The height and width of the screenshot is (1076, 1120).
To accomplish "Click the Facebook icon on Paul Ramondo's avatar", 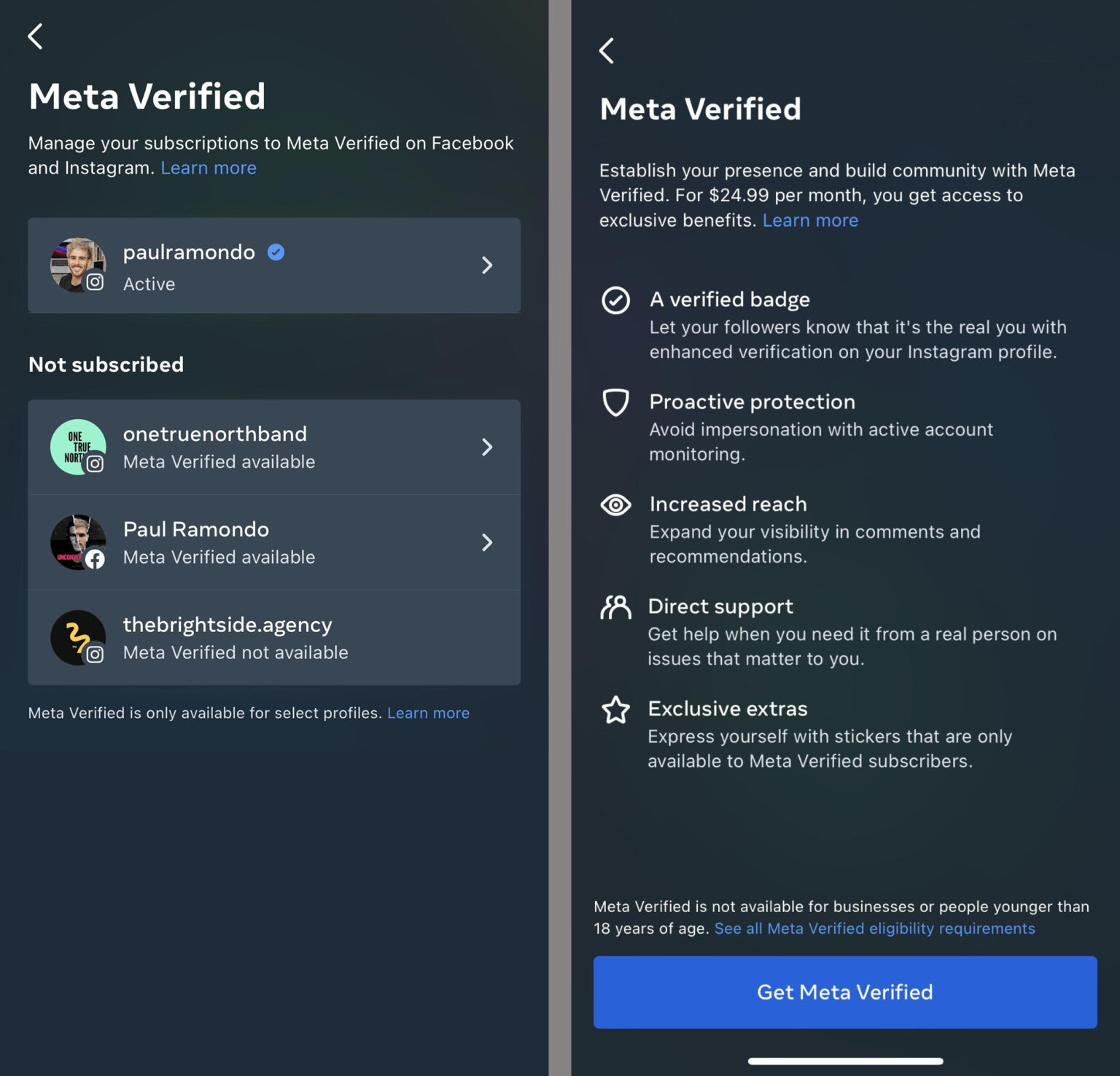I will click(x=96, y=558).
